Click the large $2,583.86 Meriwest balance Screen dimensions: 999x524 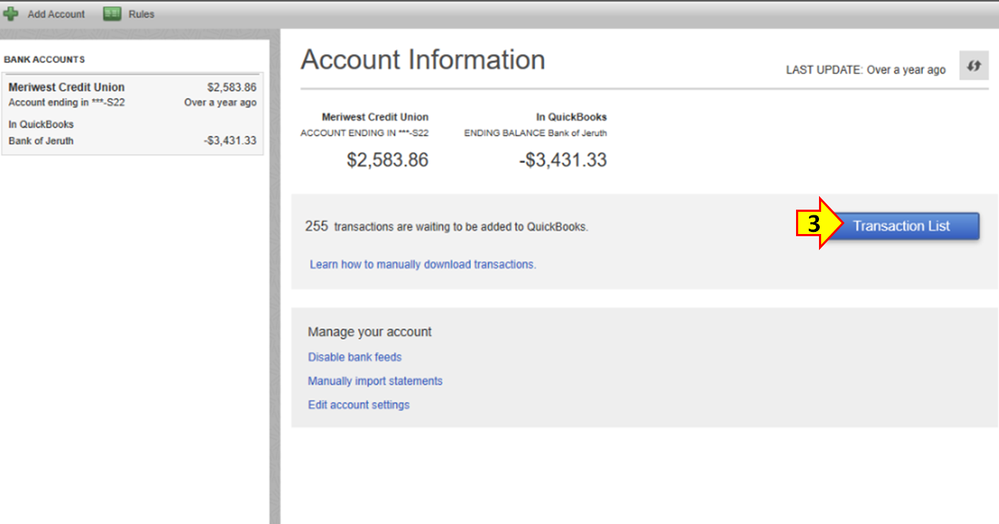click(x=387, y=160)
